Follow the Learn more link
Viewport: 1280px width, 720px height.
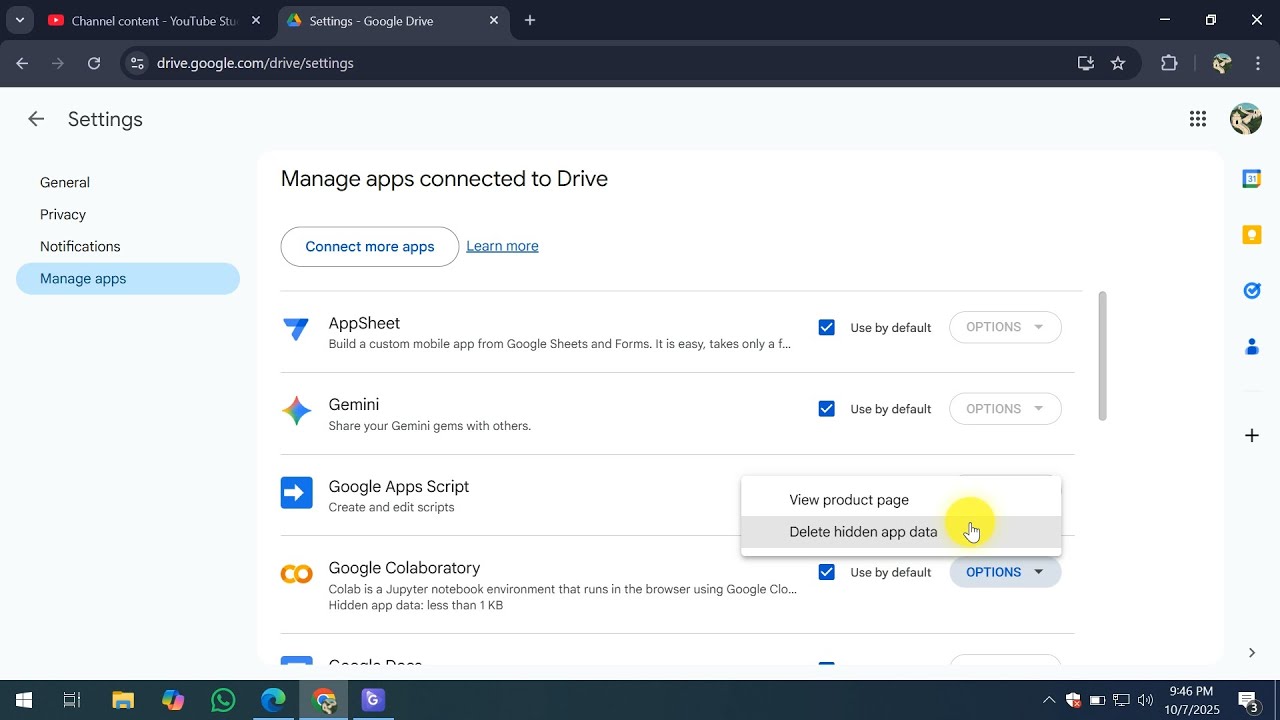[x=502, y=246]
